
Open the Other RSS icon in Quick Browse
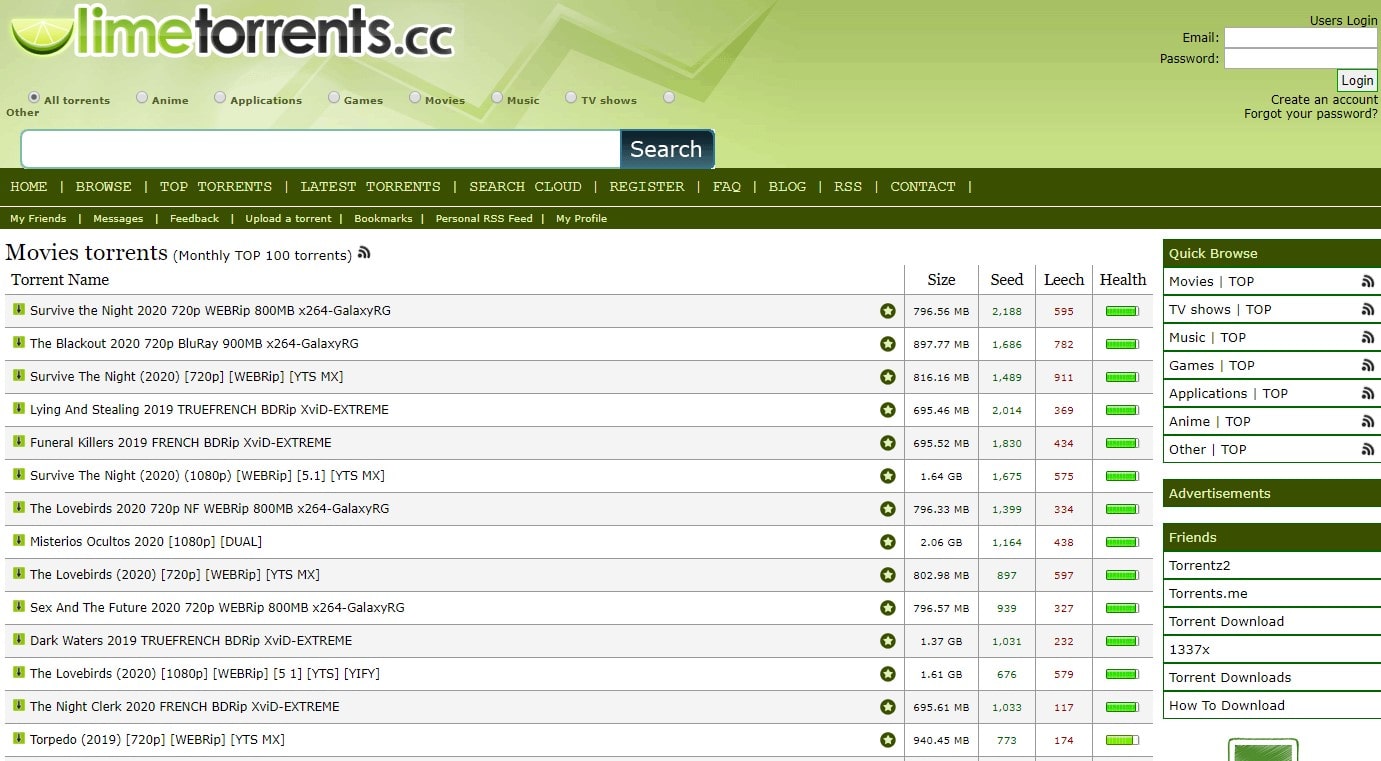pyautogui.click(x=1367, y=450)
